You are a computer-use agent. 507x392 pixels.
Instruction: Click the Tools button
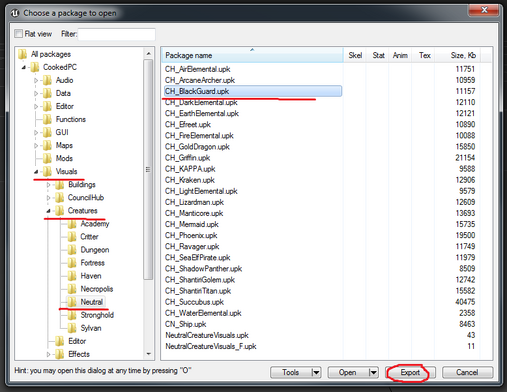[x=290, y=372]
